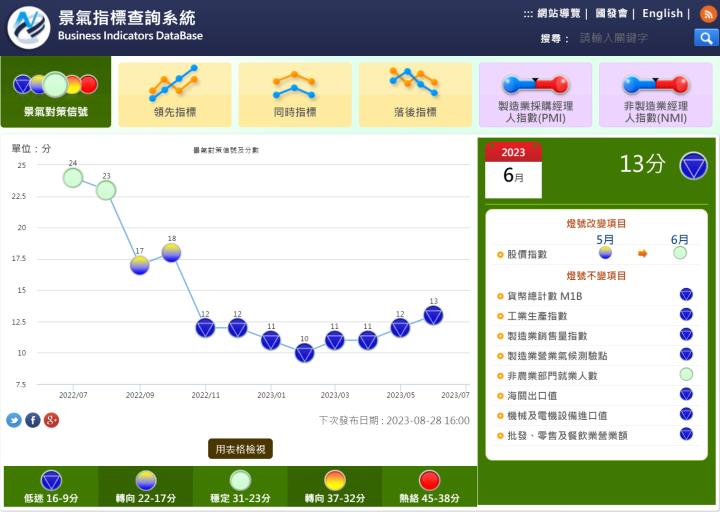Image resolution: width=720 pixels, height=512 pixels.
Task: Click the blue light beside 13分
Action: pyautogui.click(x=693, y=165)
